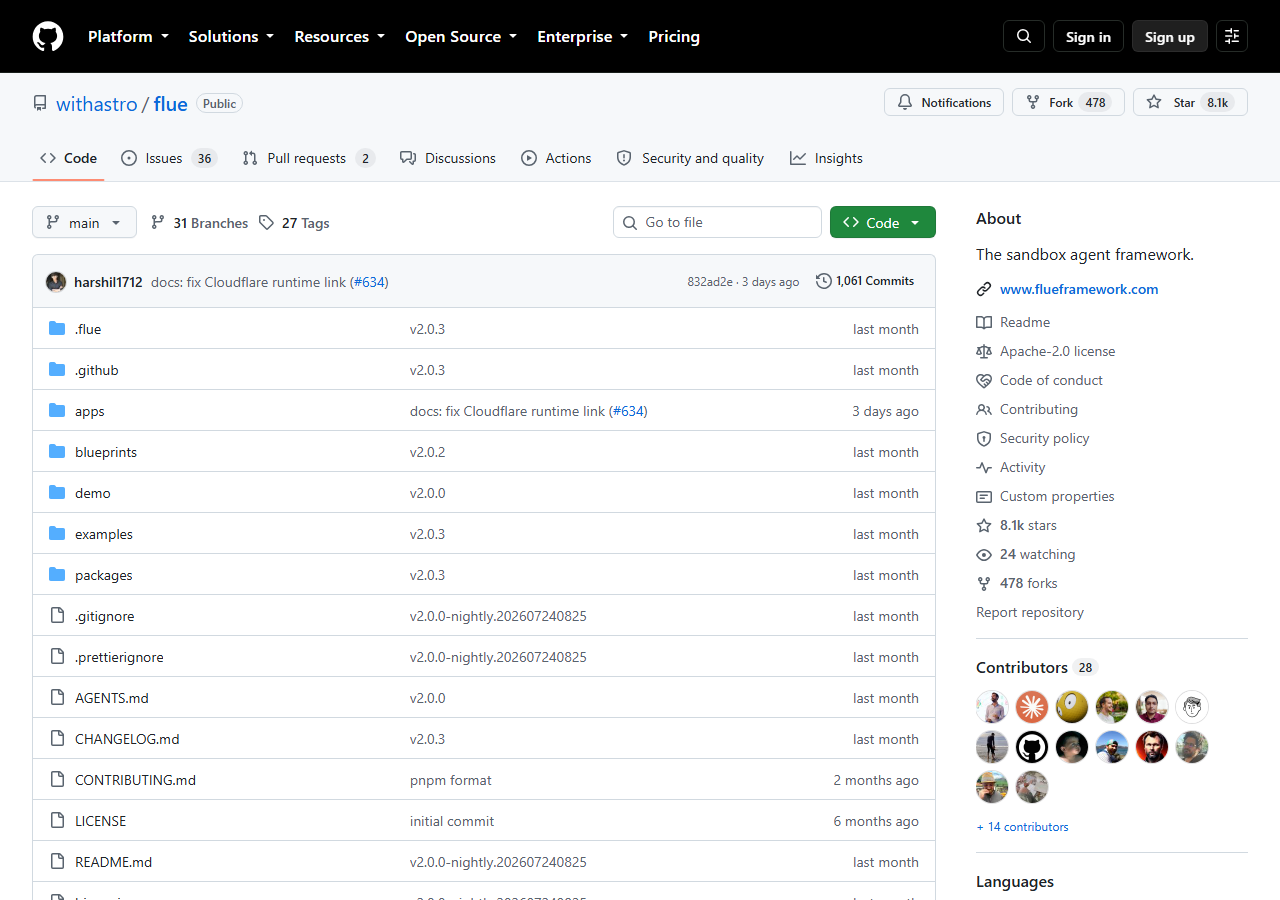The height and width of the screenshot is (900, 1280).
Task: Open the main branch selector dropdown
Action: point(84,222)
